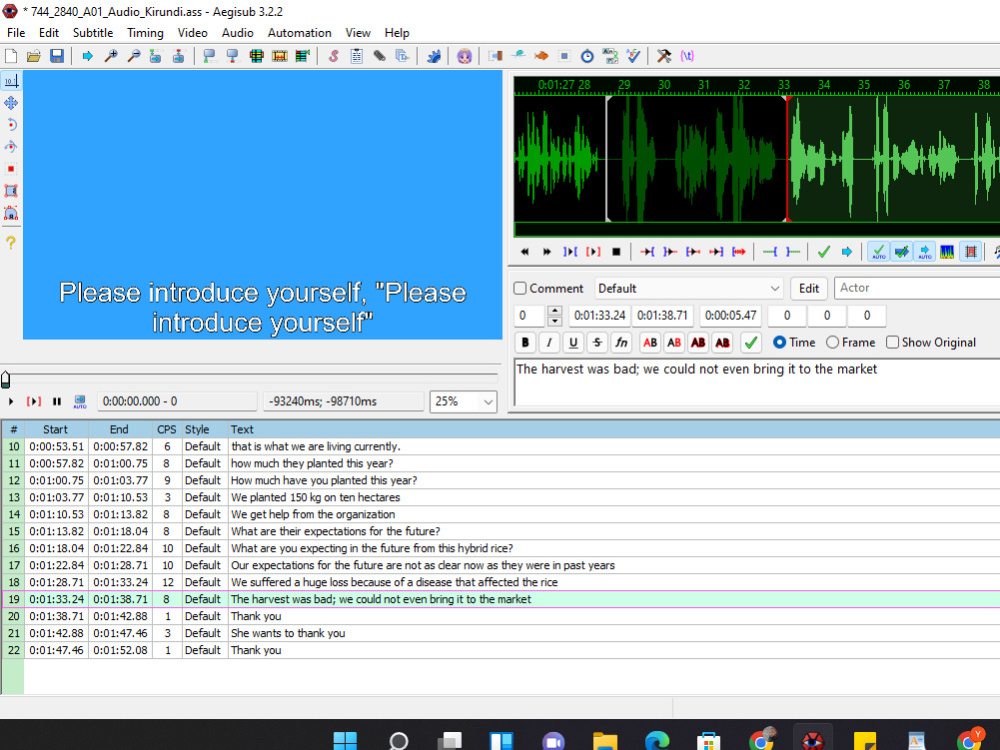Open the Audio menu
This screenshot has height=750, width=1000.
[237, 33]
